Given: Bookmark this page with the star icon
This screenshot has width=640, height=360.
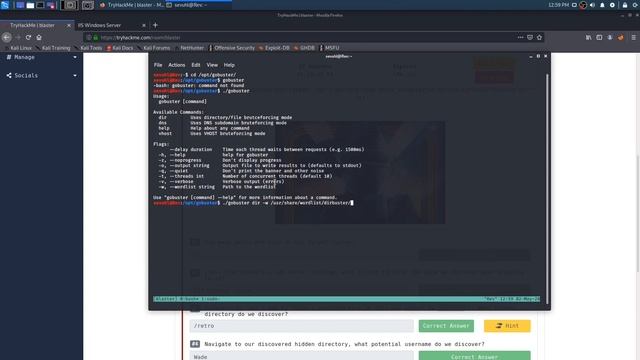Looking at the screenshot, I should (x=540, y=38).
